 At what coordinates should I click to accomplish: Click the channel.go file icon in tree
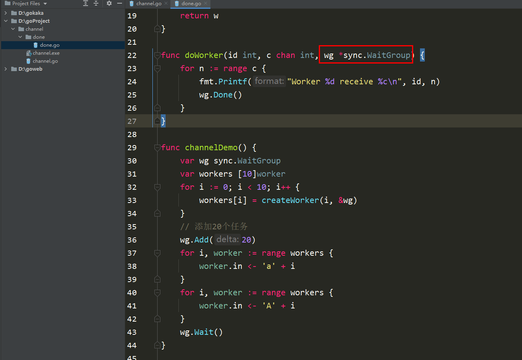coord(28,61)
